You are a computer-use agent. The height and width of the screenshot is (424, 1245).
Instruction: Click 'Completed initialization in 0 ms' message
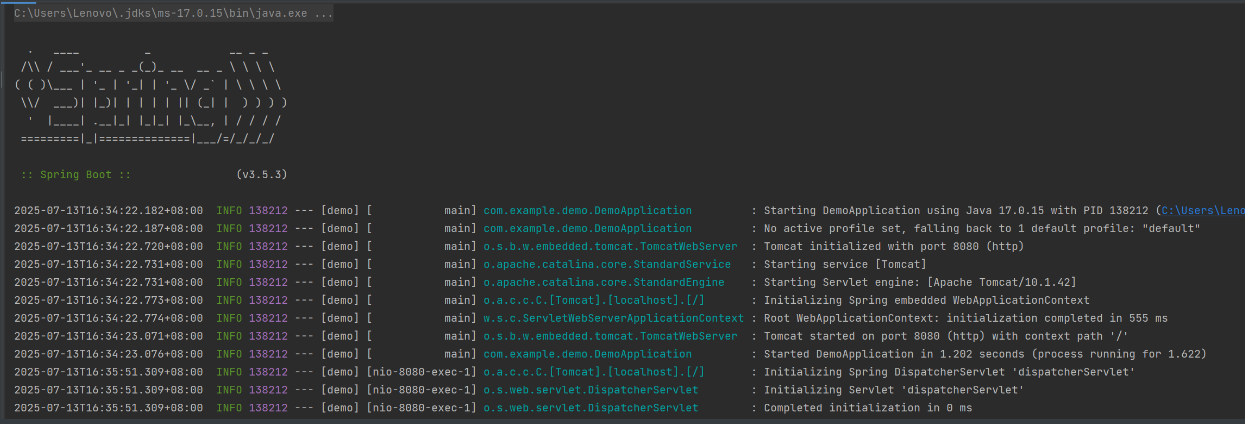(867, 409)
